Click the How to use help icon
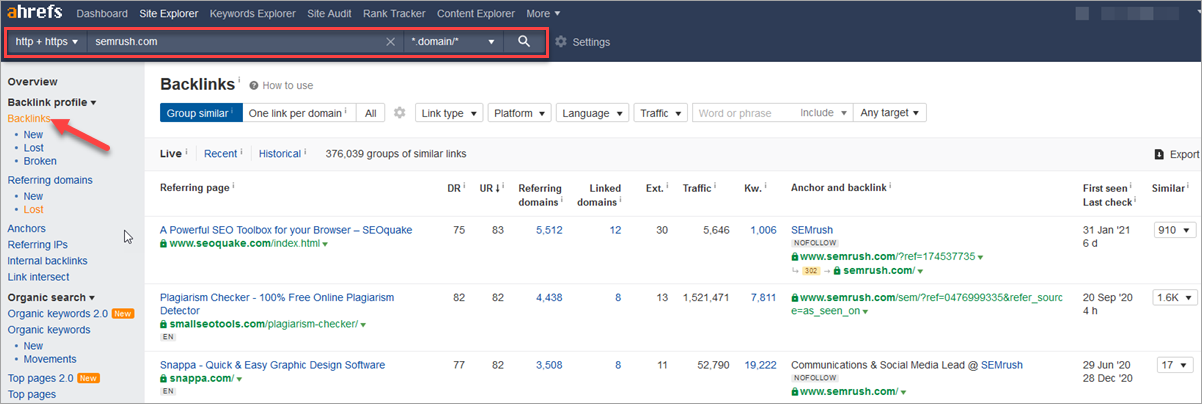This screenshot has height=404, width=1202. [254, 85]
